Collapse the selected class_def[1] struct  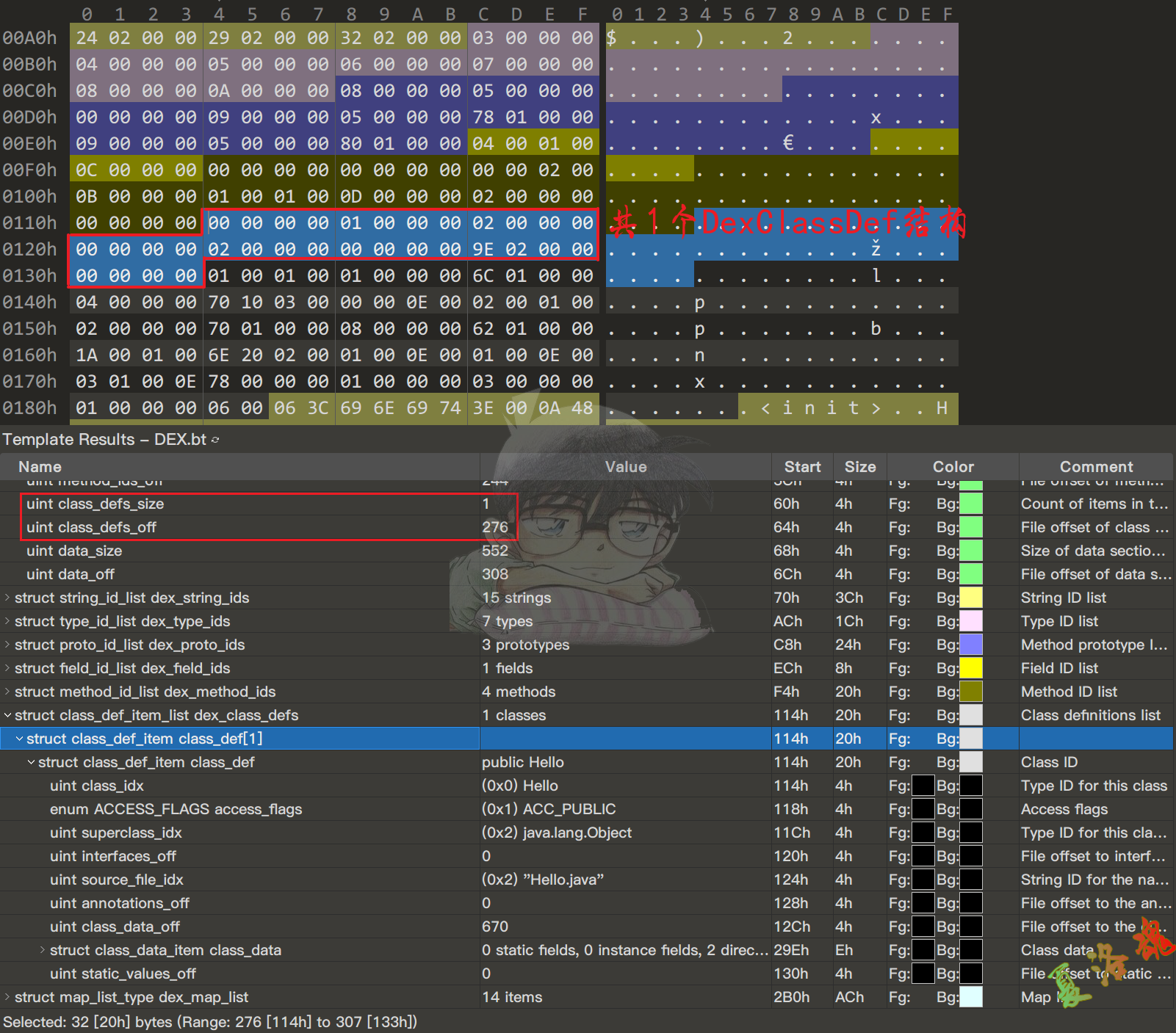pos(19,739)
